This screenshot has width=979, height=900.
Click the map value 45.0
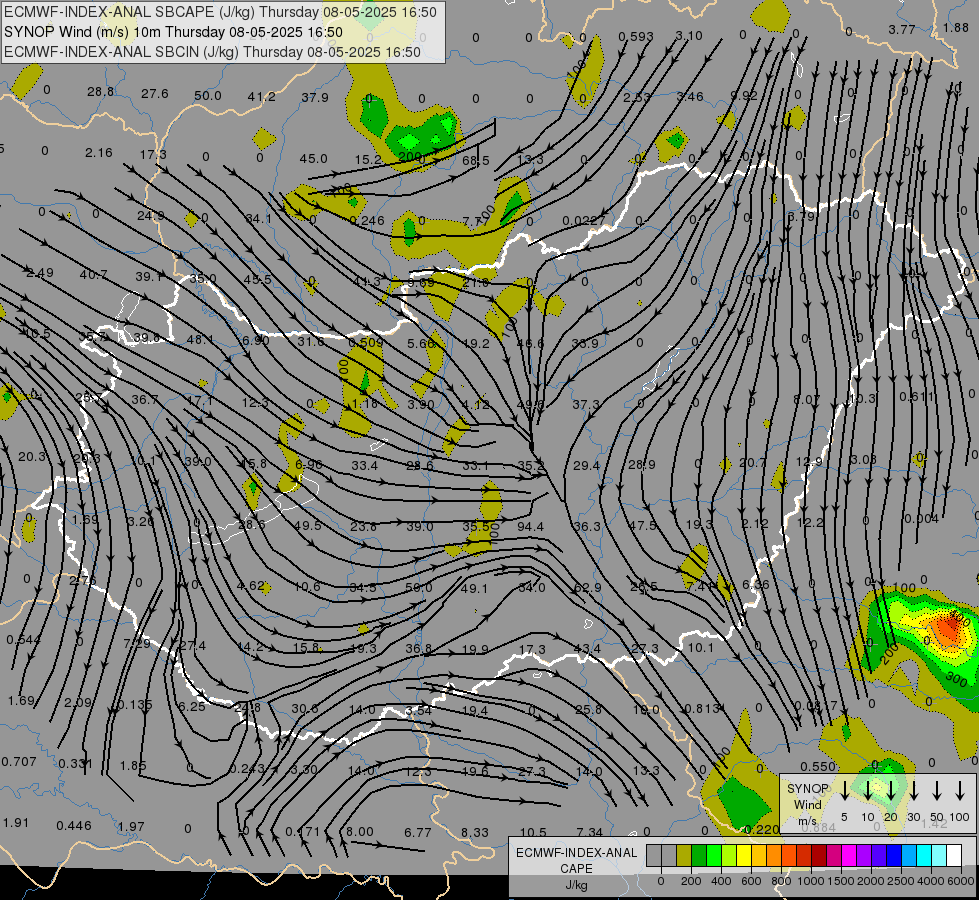click(x=313, y=159)
